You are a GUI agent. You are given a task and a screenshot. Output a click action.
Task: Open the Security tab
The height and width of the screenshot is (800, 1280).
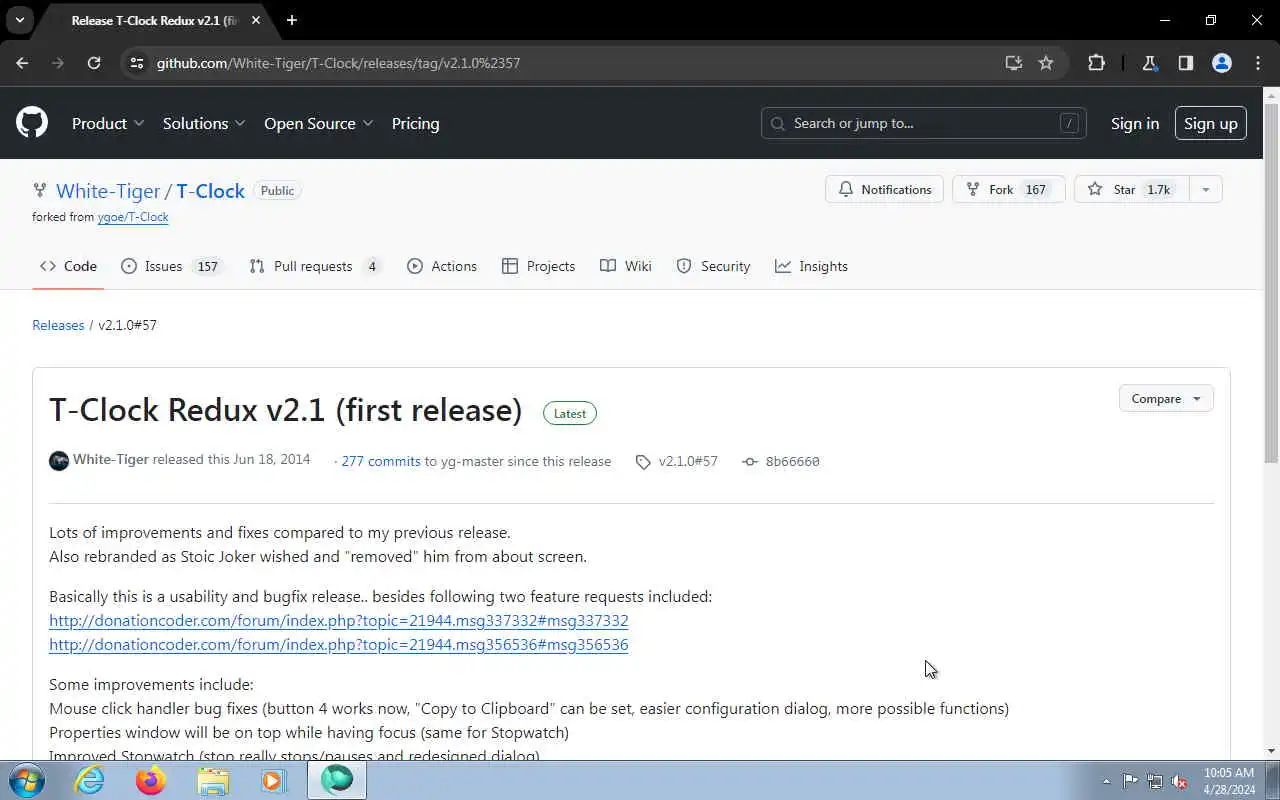click(713, 266)
